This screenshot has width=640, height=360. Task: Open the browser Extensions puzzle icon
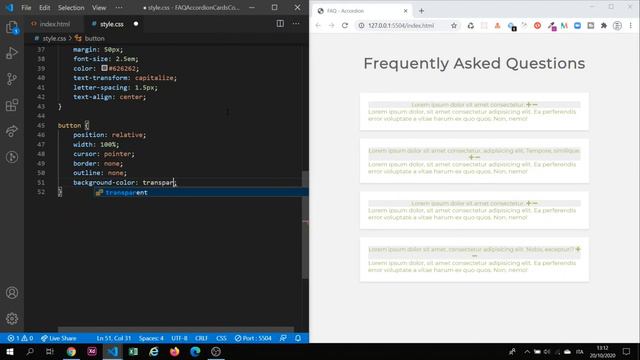(604, 25)
